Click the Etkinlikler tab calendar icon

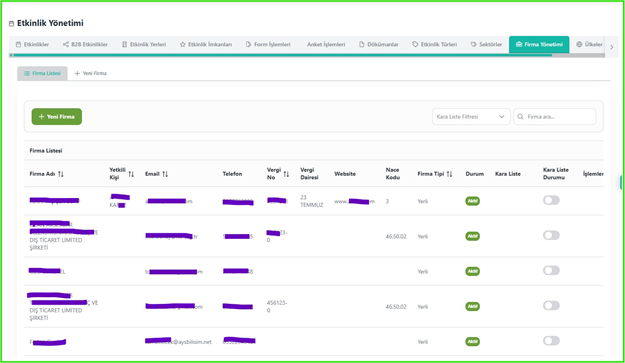coord(18,44)
